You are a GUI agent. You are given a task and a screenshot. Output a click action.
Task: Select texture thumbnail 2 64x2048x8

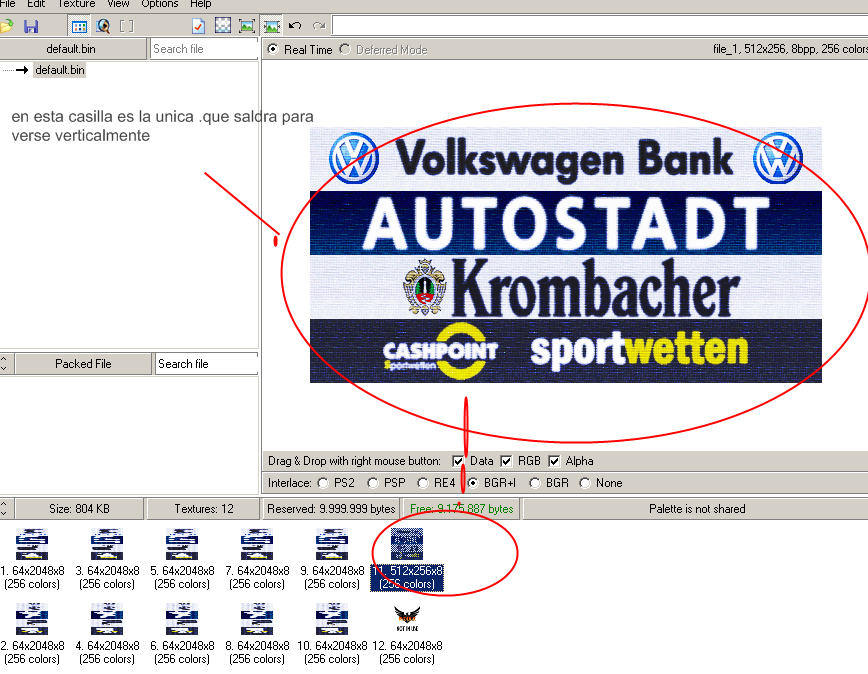[32, 634]
